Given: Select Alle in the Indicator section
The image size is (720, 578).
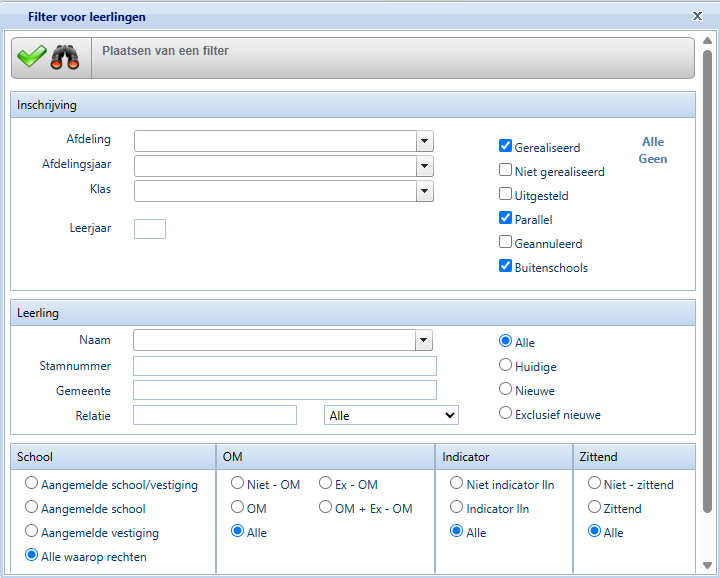Looking at the screenshot, I should pos(456,531).
